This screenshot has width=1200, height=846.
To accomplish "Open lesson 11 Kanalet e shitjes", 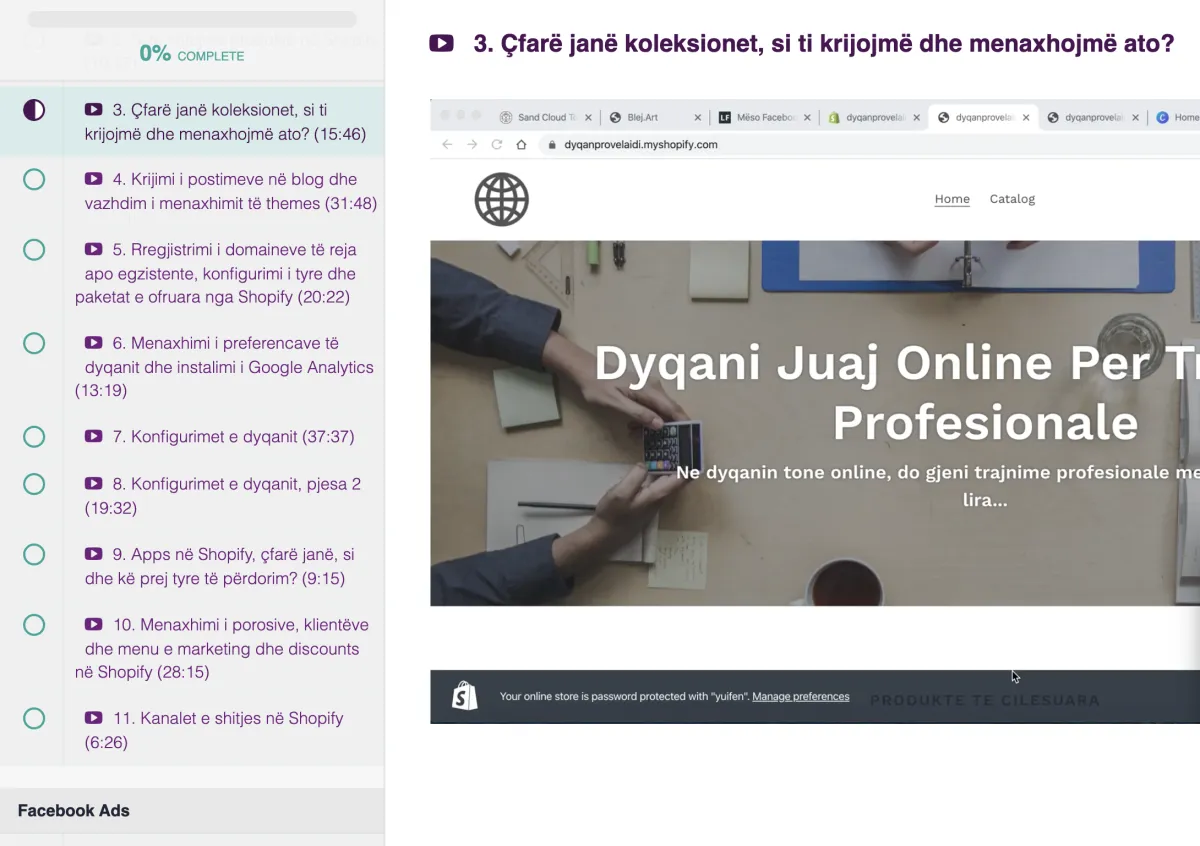I will pyautogui.click(x=192, y=730).
